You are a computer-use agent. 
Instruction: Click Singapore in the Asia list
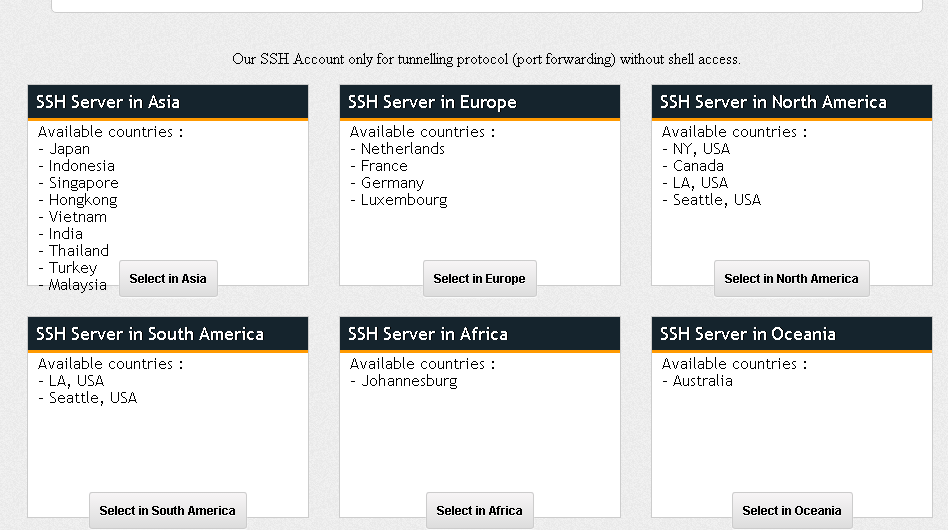coord(83,183)
